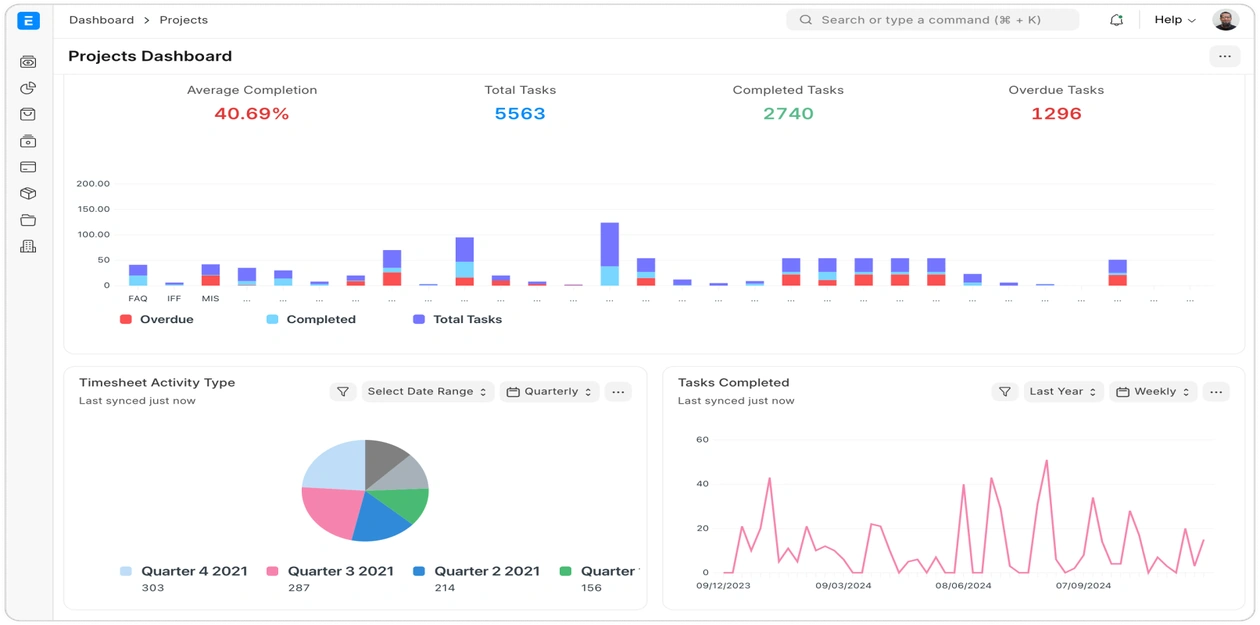Screen dimensions: 1260x625
Task: Focus the search or command bar
Action: pyautogui.click(x=932, y=20)
